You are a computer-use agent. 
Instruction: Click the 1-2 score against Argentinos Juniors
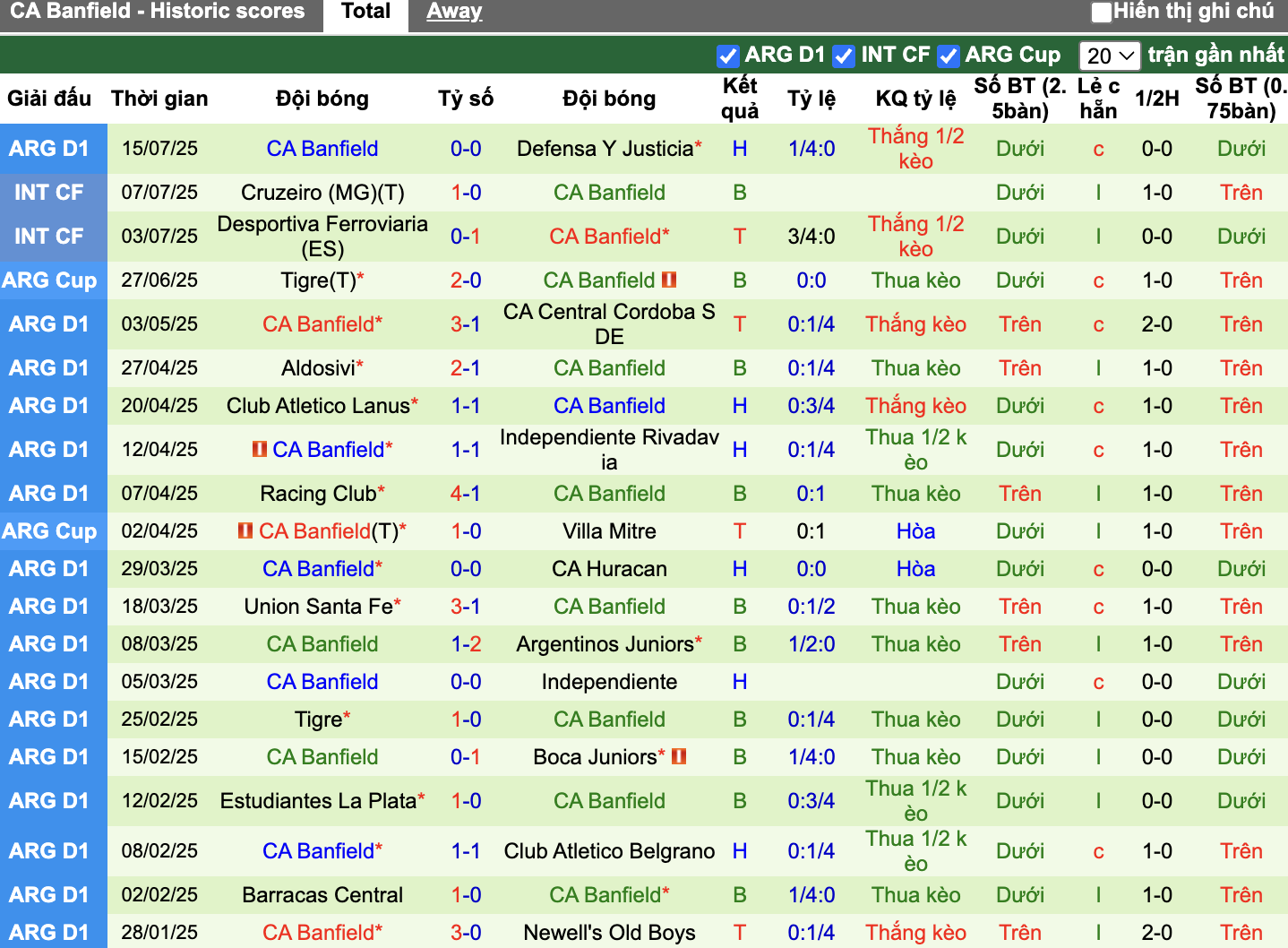pyautogui.click(x=466, y=644)
